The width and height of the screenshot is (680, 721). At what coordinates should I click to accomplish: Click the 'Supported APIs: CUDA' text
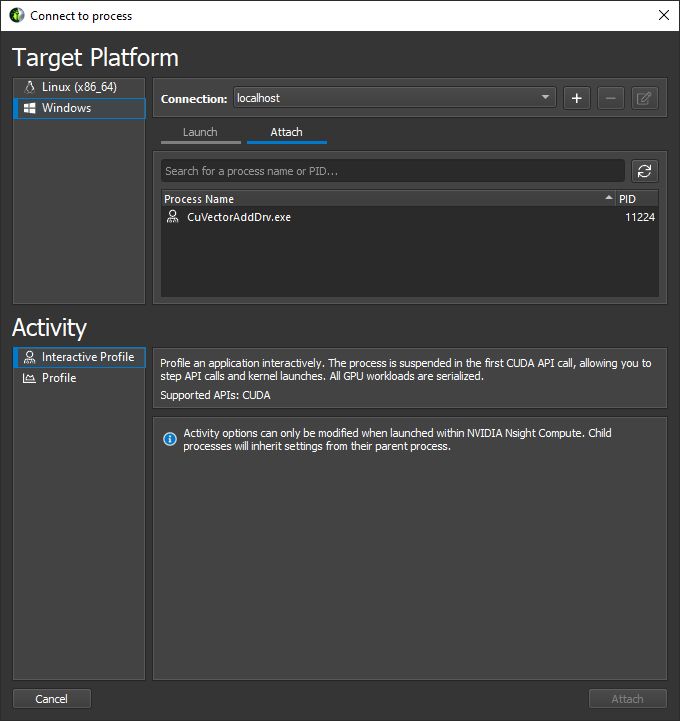[215, 395]
